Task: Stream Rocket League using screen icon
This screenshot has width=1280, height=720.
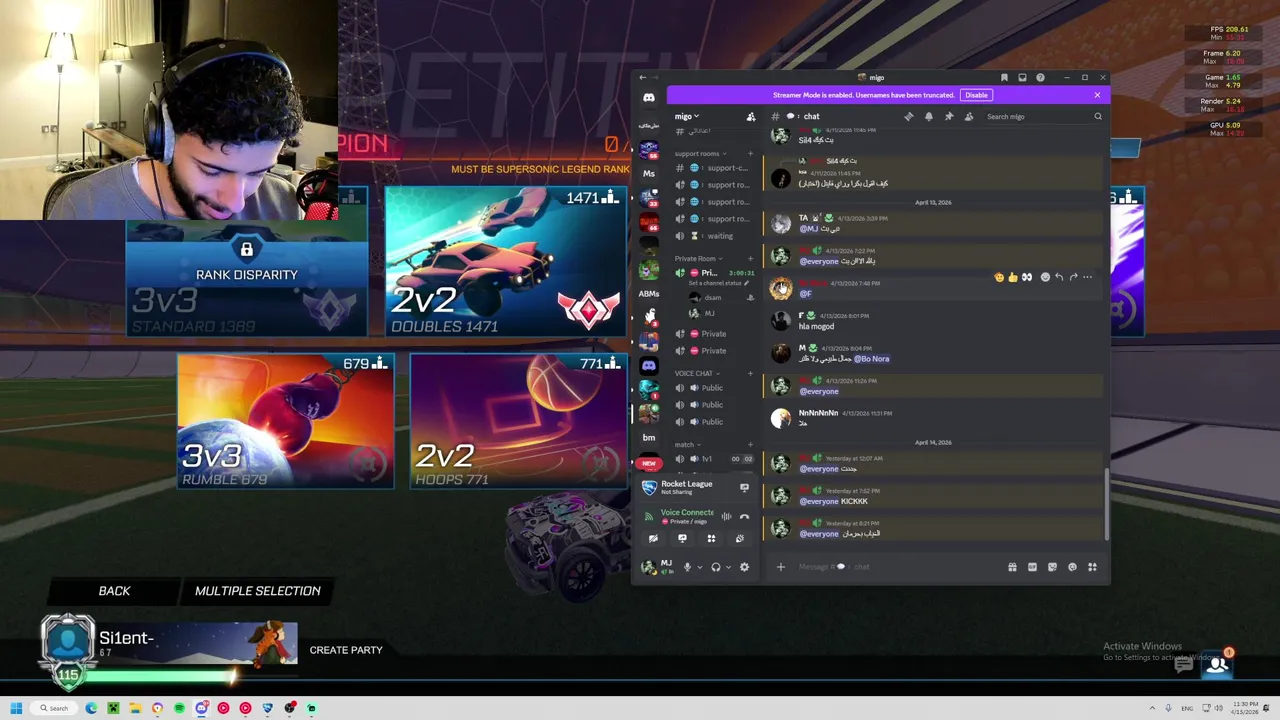Action: pyautogui.click(x=744, y=488)
